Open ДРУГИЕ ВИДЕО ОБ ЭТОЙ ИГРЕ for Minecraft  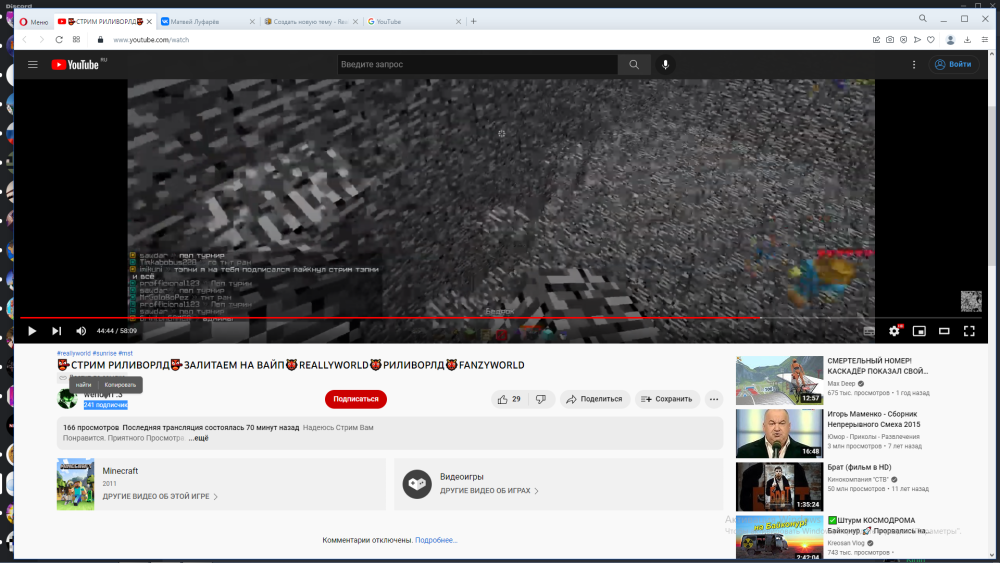(160, 496)
